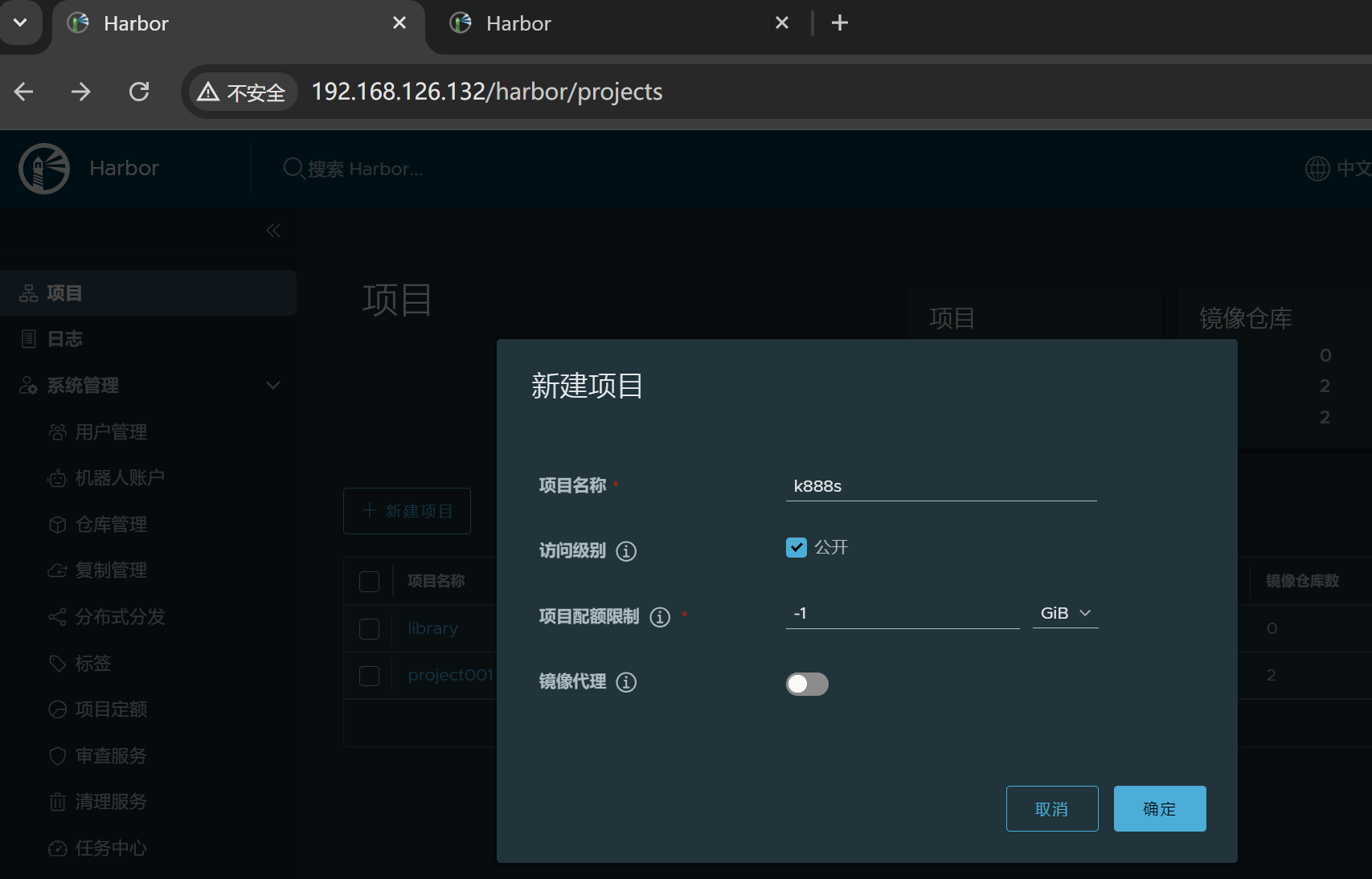Confirm with the 确定 button
The image size is (1372, 879).
click(1159, 808)
